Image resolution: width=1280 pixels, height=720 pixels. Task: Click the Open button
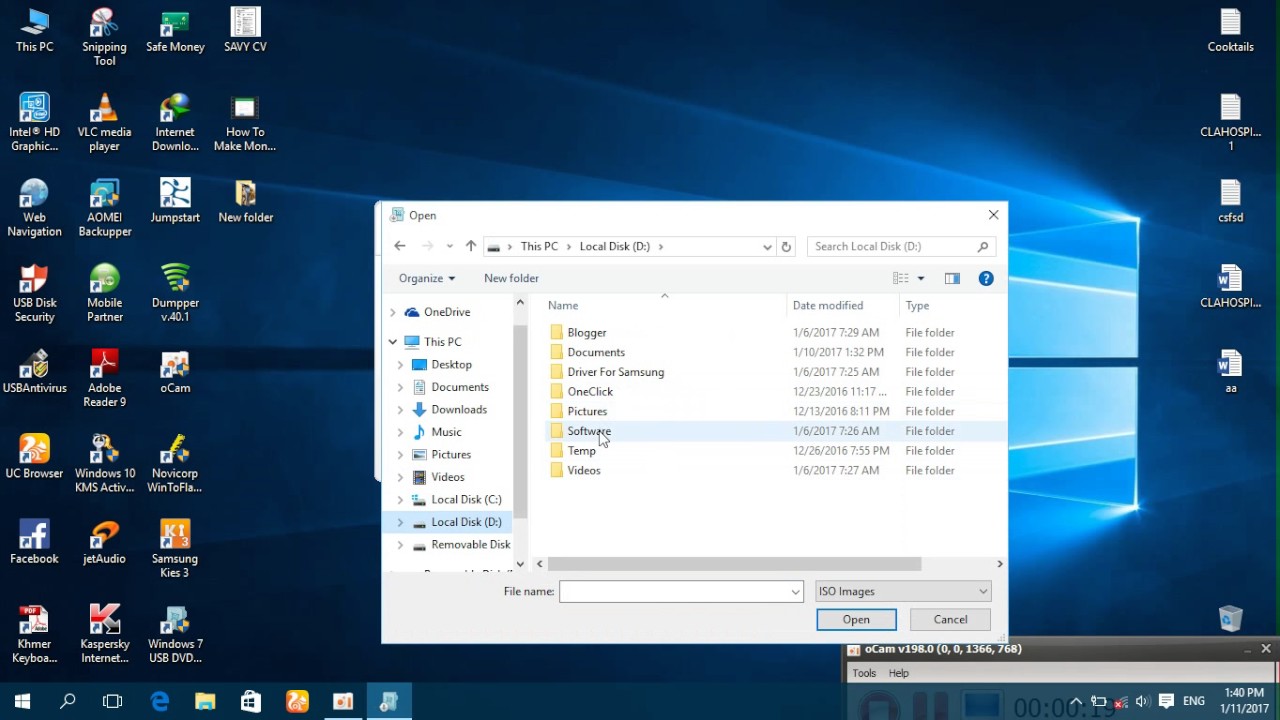(x=856, y=619)
